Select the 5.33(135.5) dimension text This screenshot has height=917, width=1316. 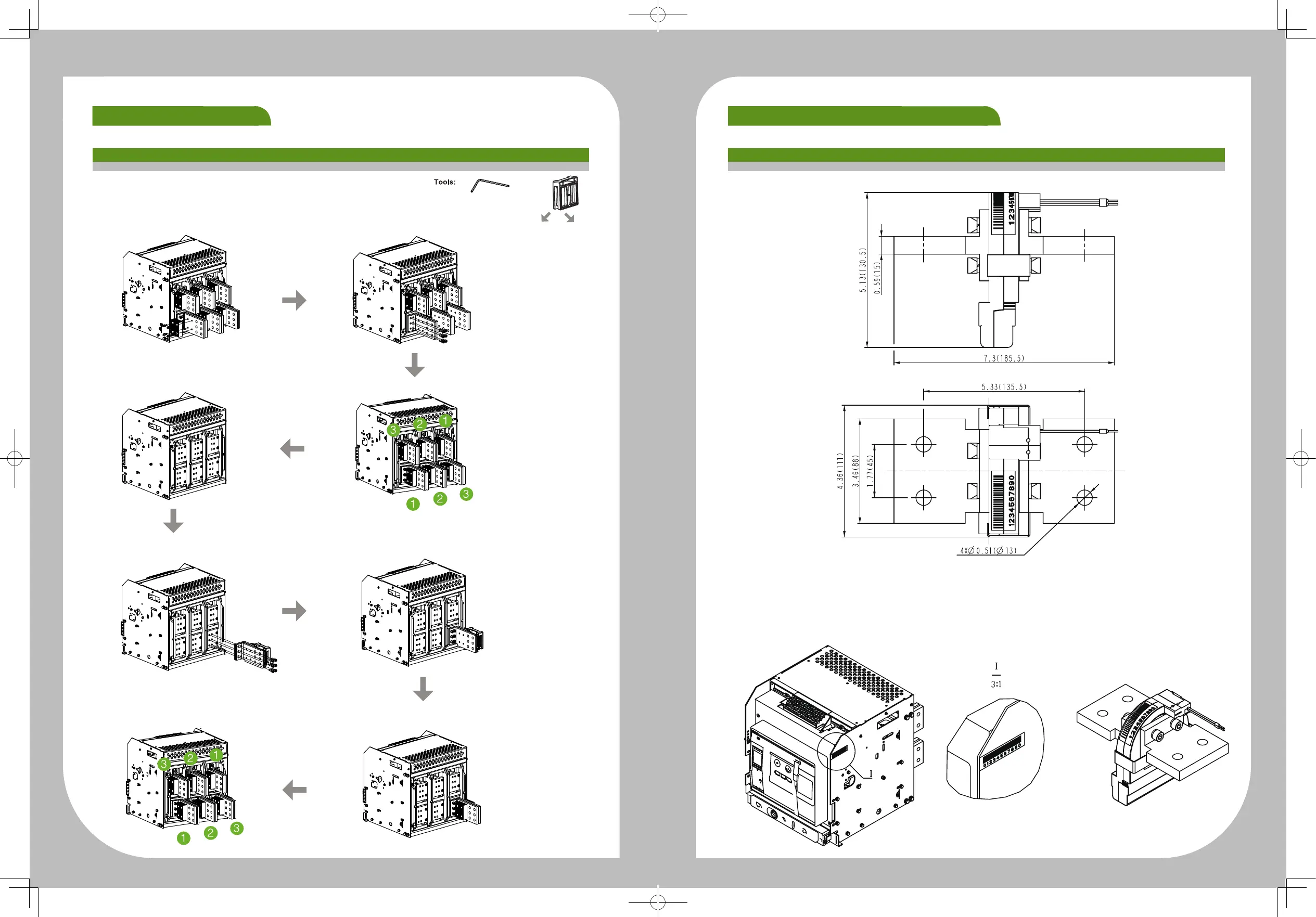[1004, 387]
